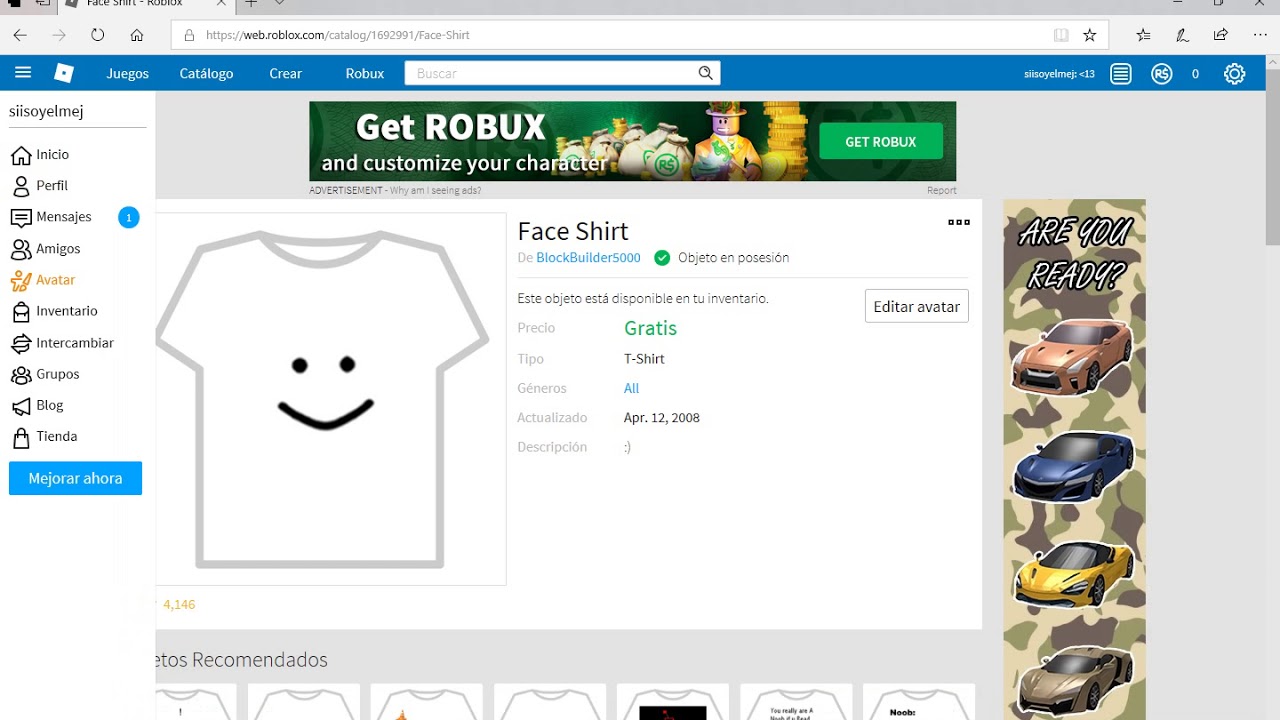This screenshot has height=720, width=1280.
Task: Open the tab list chevron
Action: click(x=280, y=4)
